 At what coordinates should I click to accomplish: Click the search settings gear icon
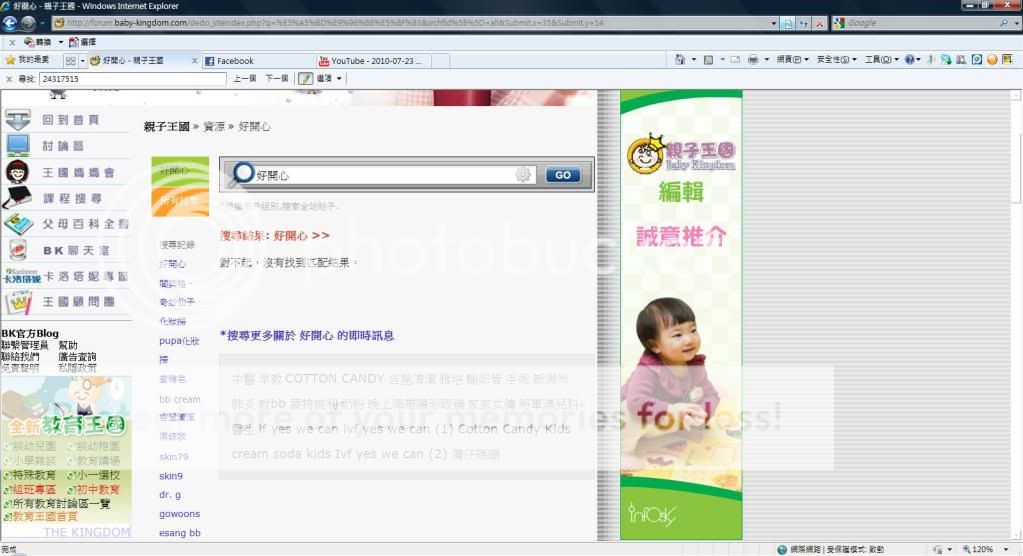[x=523, y=175]
